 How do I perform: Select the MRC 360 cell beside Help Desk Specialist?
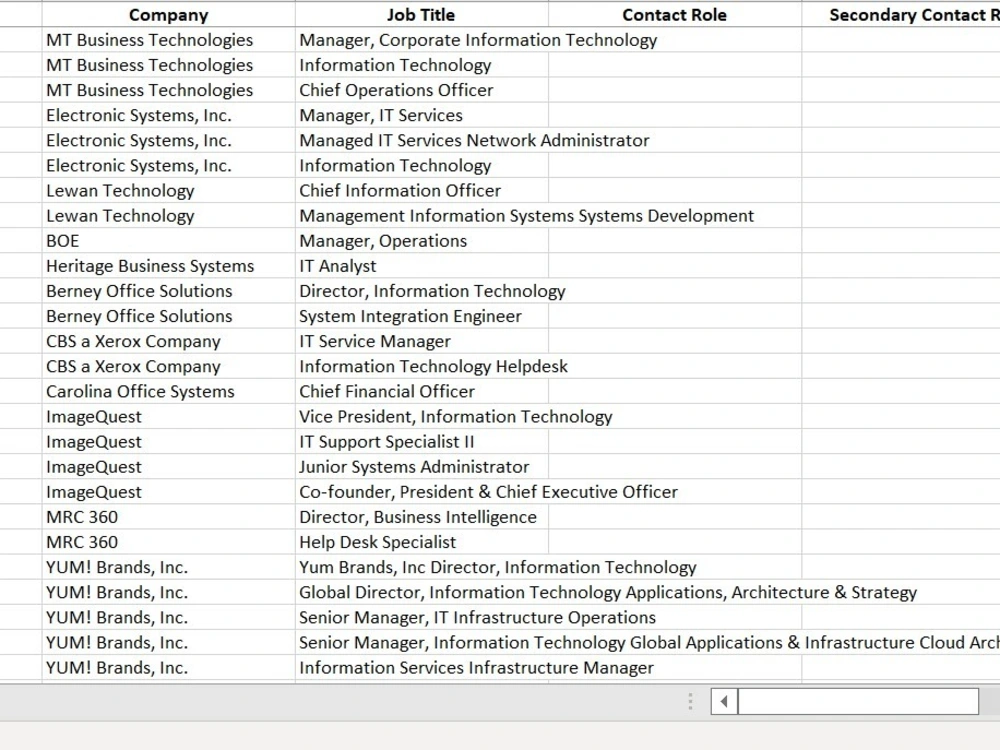tap(168, 542)
